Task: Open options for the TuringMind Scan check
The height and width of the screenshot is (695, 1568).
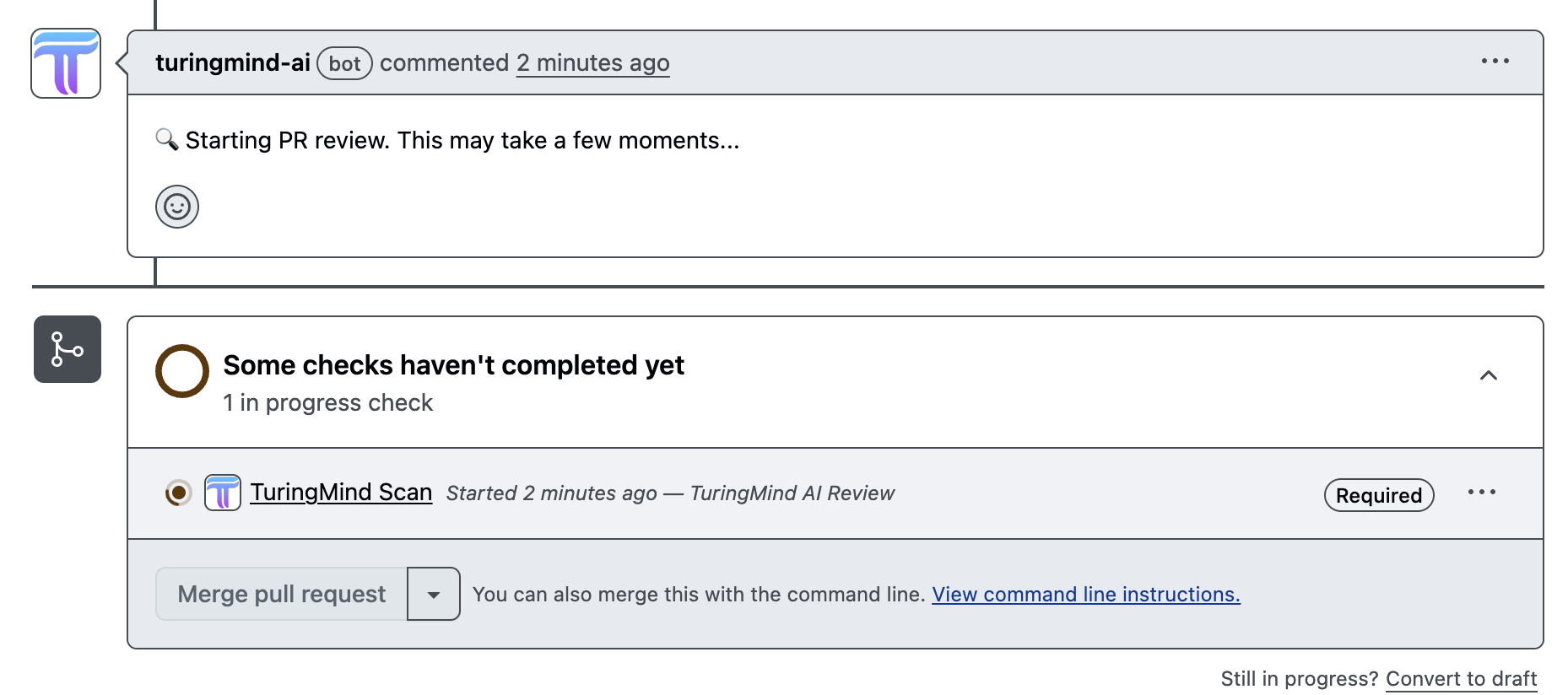Action: (1483, 493)
